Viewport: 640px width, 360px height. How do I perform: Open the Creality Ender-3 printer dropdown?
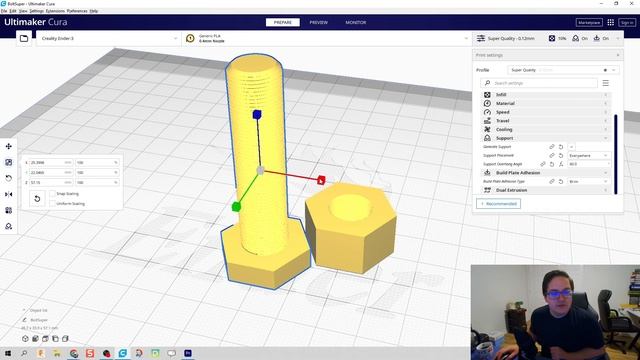click(x=109, y=38)
